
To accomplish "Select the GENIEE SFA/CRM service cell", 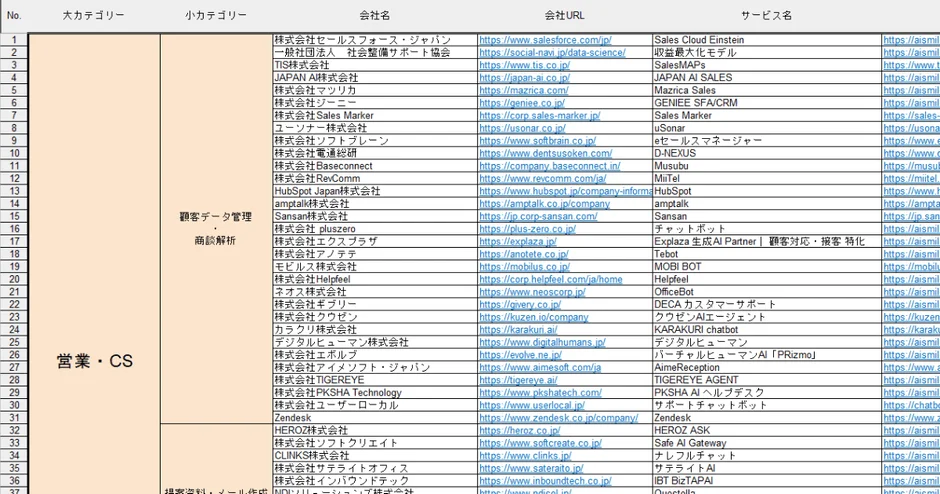I will pyautogui.click(x=767, y=103).
